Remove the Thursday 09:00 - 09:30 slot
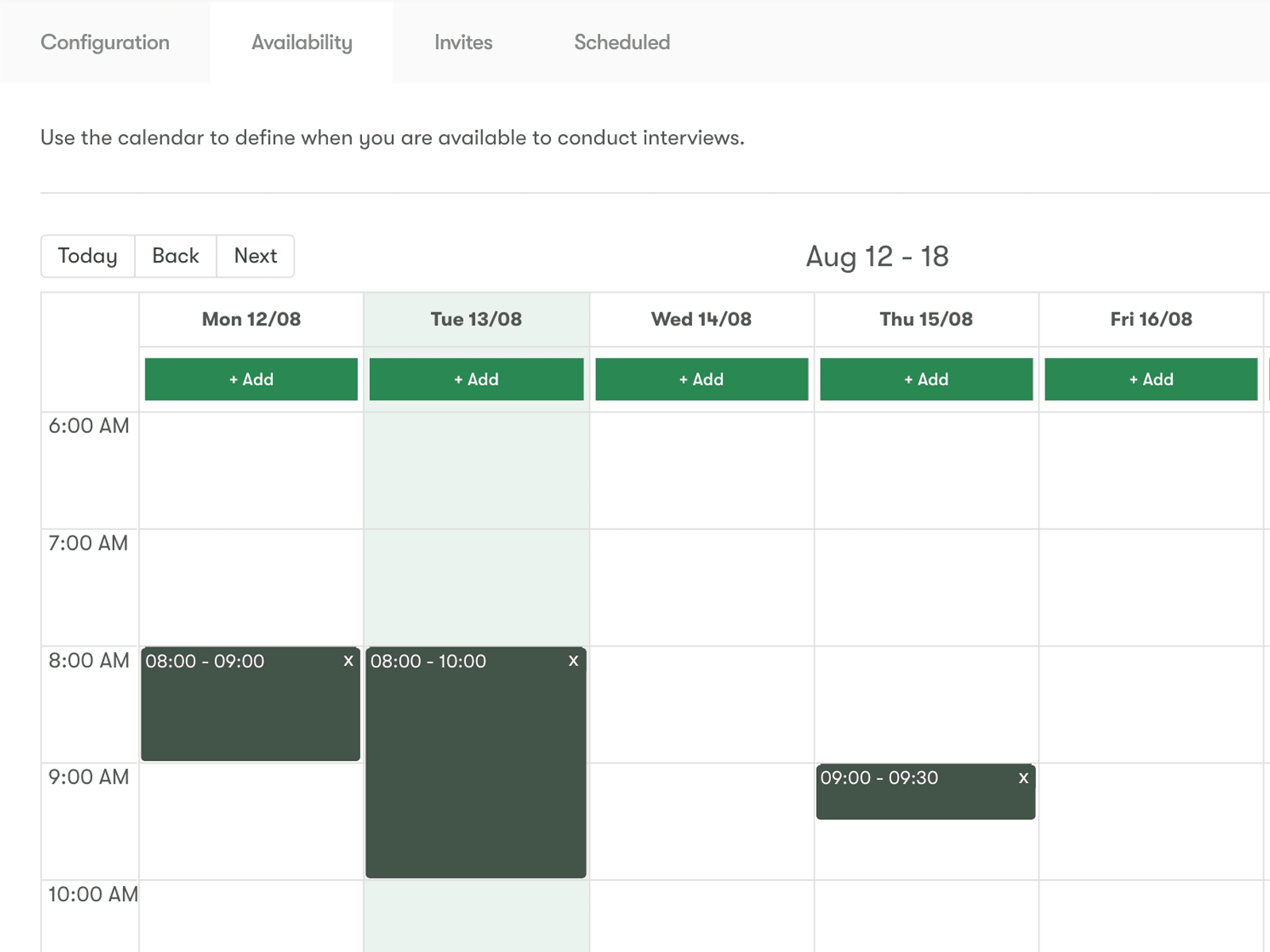 click(1023, 778)
